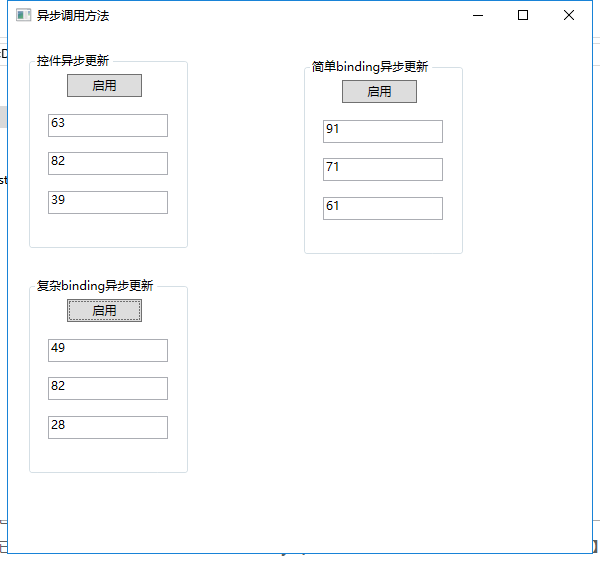This screenshot has width=600, height=561.
Task: Click the 异步调用方法 window title text
Action: coord(73,16)
